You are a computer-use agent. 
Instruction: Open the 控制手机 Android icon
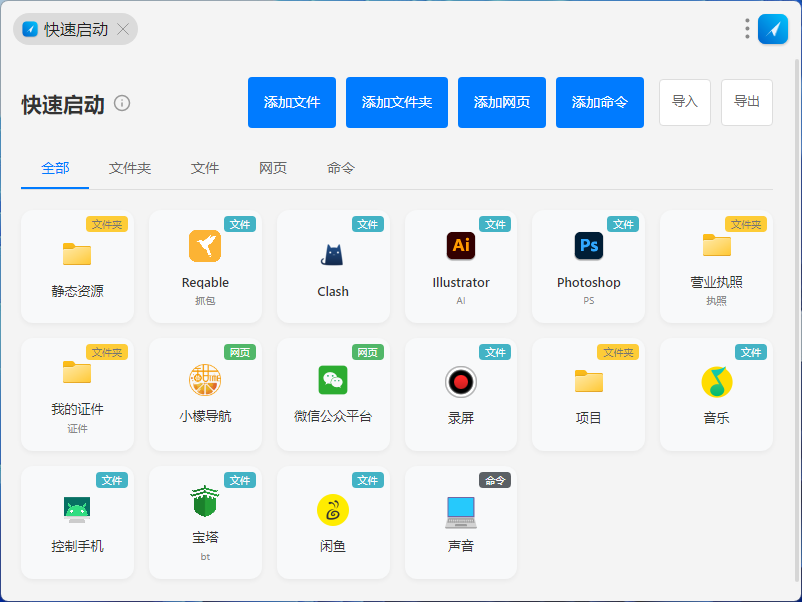click(77, 510)
